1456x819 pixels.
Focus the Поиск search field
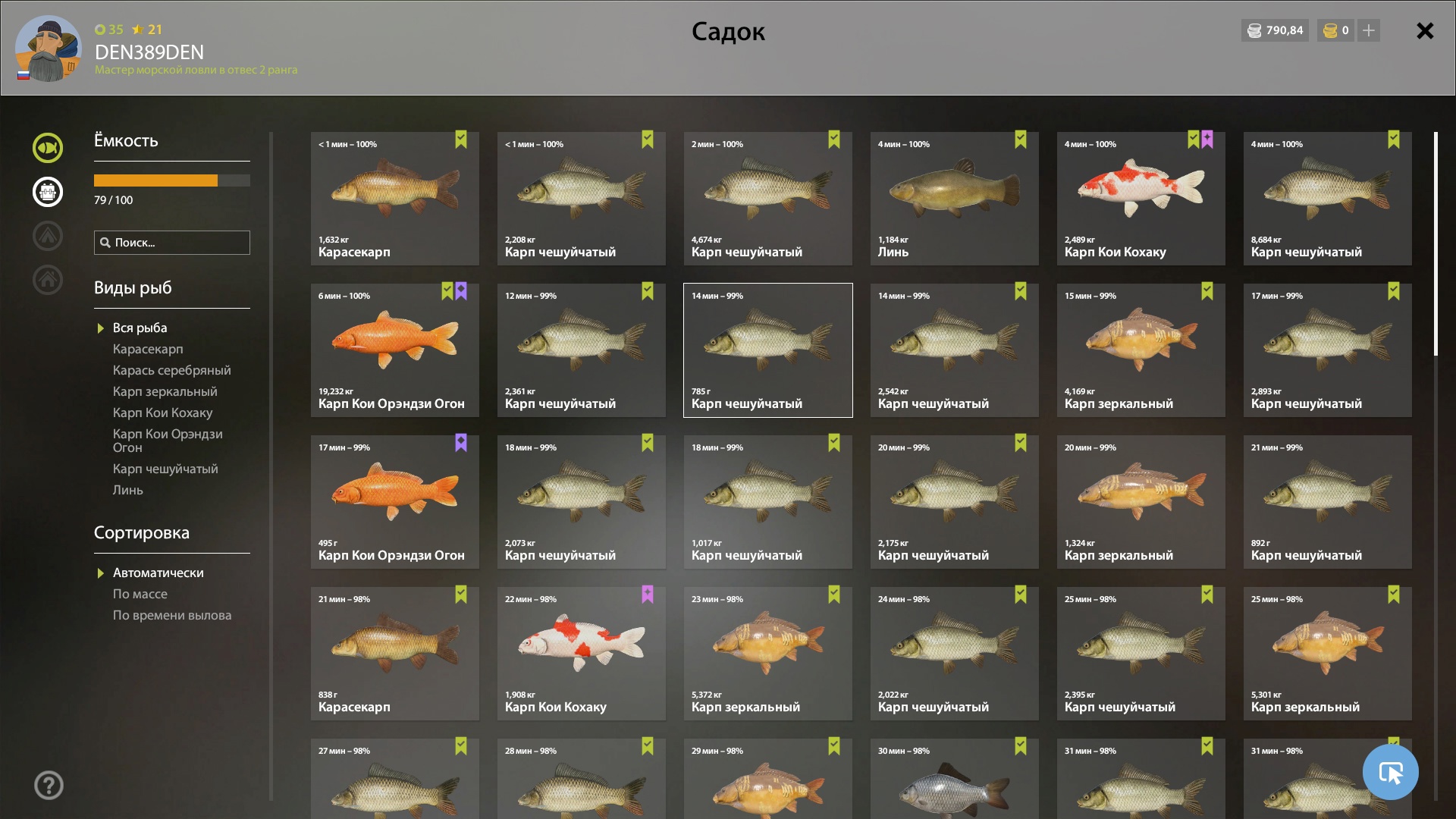click(x=171, y=243)
